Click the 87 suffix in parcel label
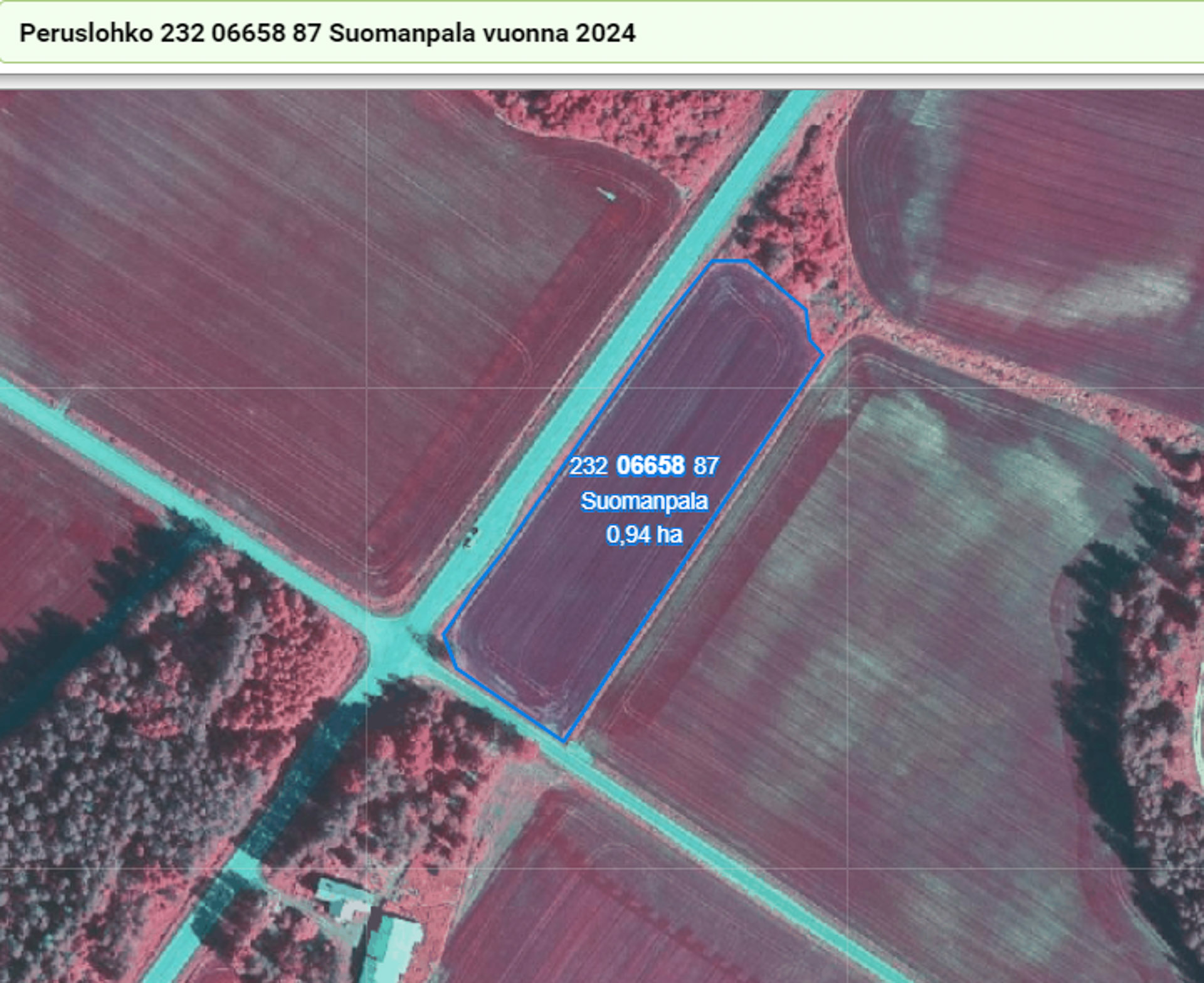Viewport: 1204px width, 983px height. click(x=705, y=466)
